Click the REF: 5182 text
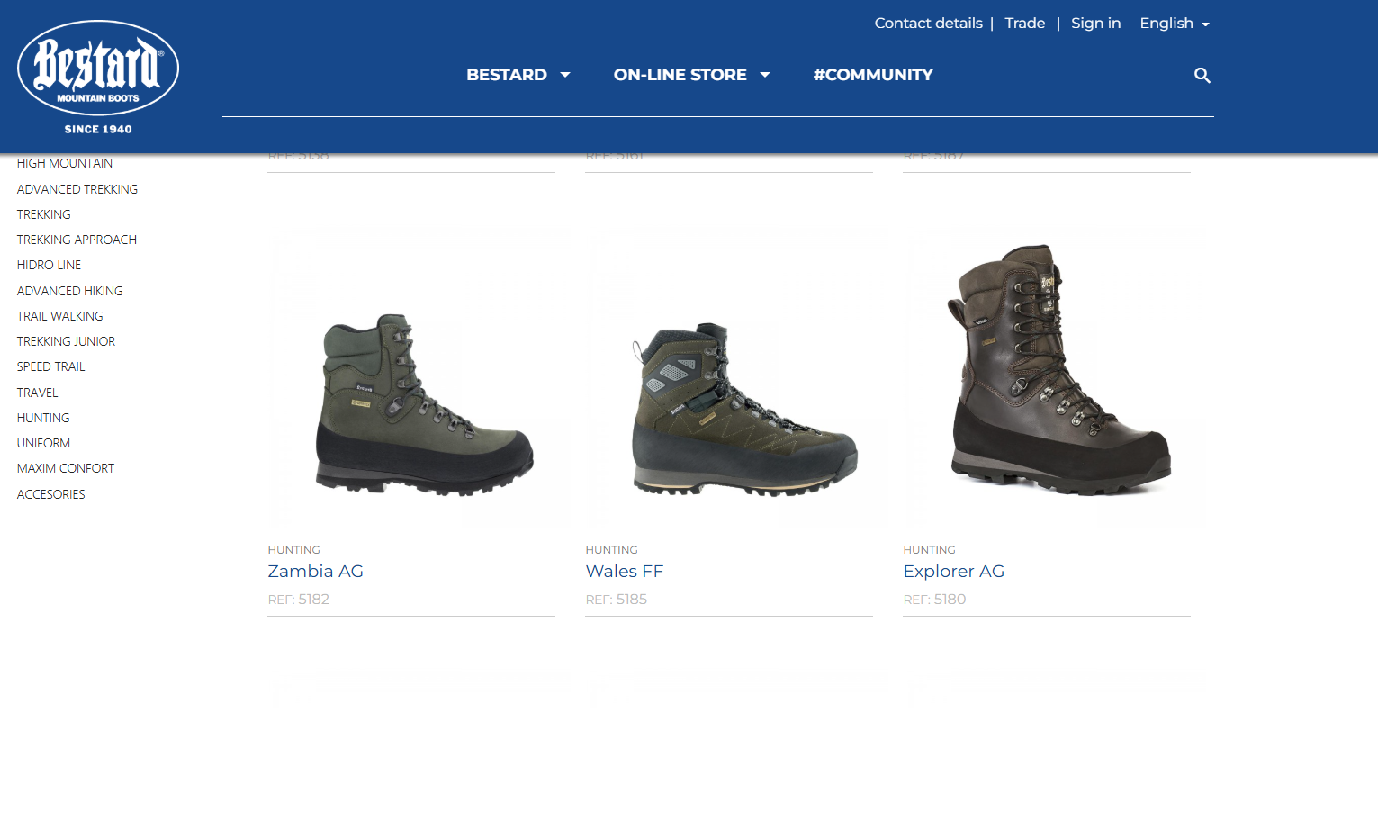Screen dimensions: 1378x817 [x=298, y=599]
